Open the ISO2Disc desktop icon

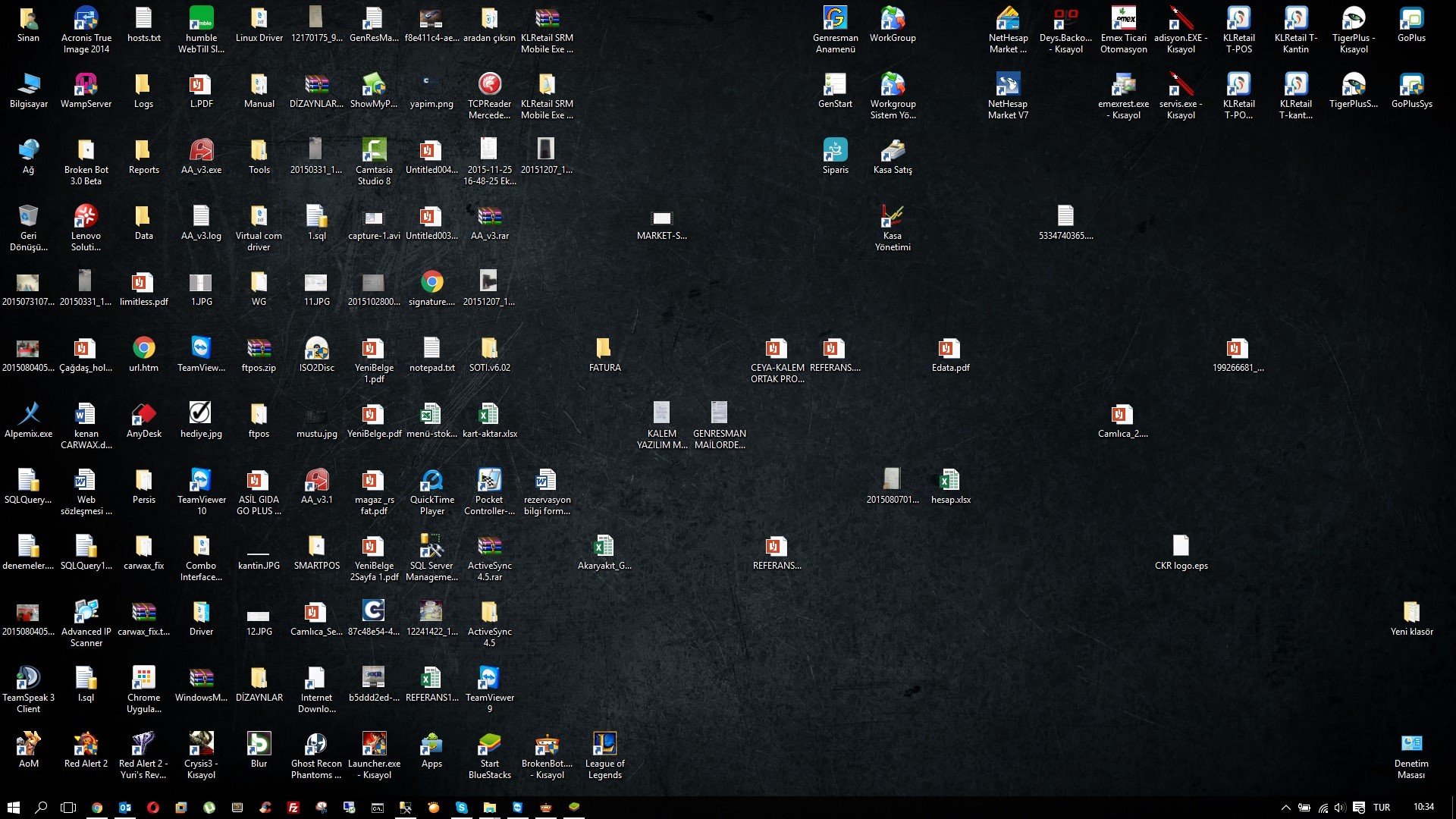tap(316, 354)
